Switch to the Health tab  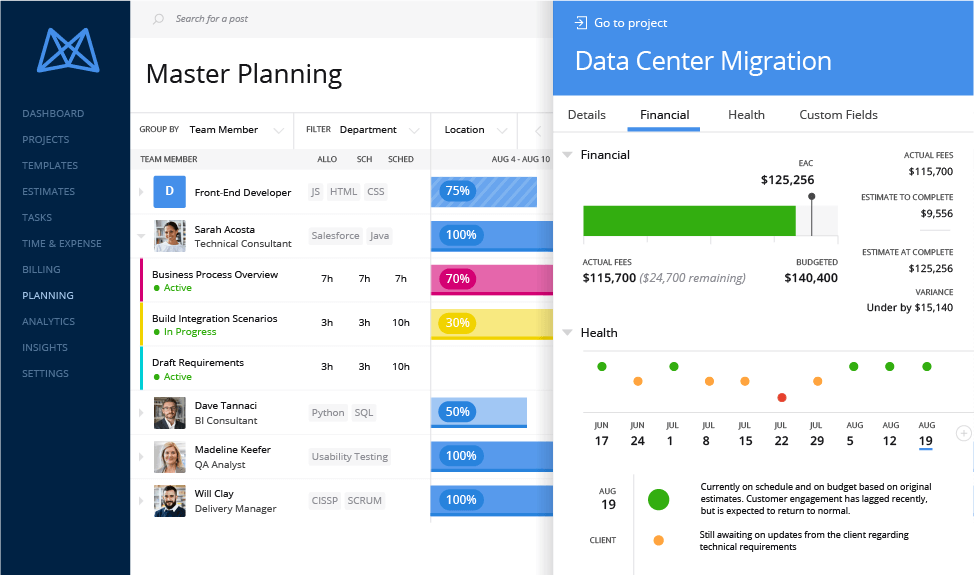pyautogui.click(x=746, y=115)
